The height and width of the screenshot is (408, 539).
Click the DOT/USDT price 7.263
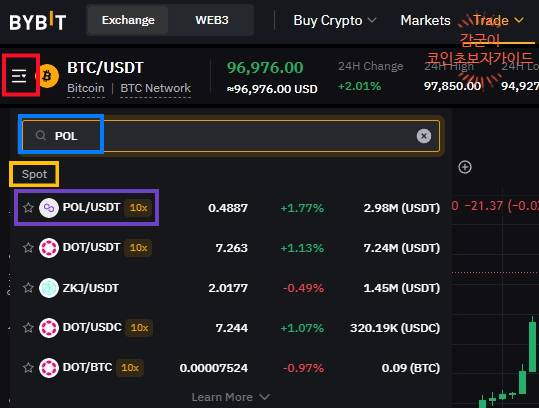coord(231,248)
